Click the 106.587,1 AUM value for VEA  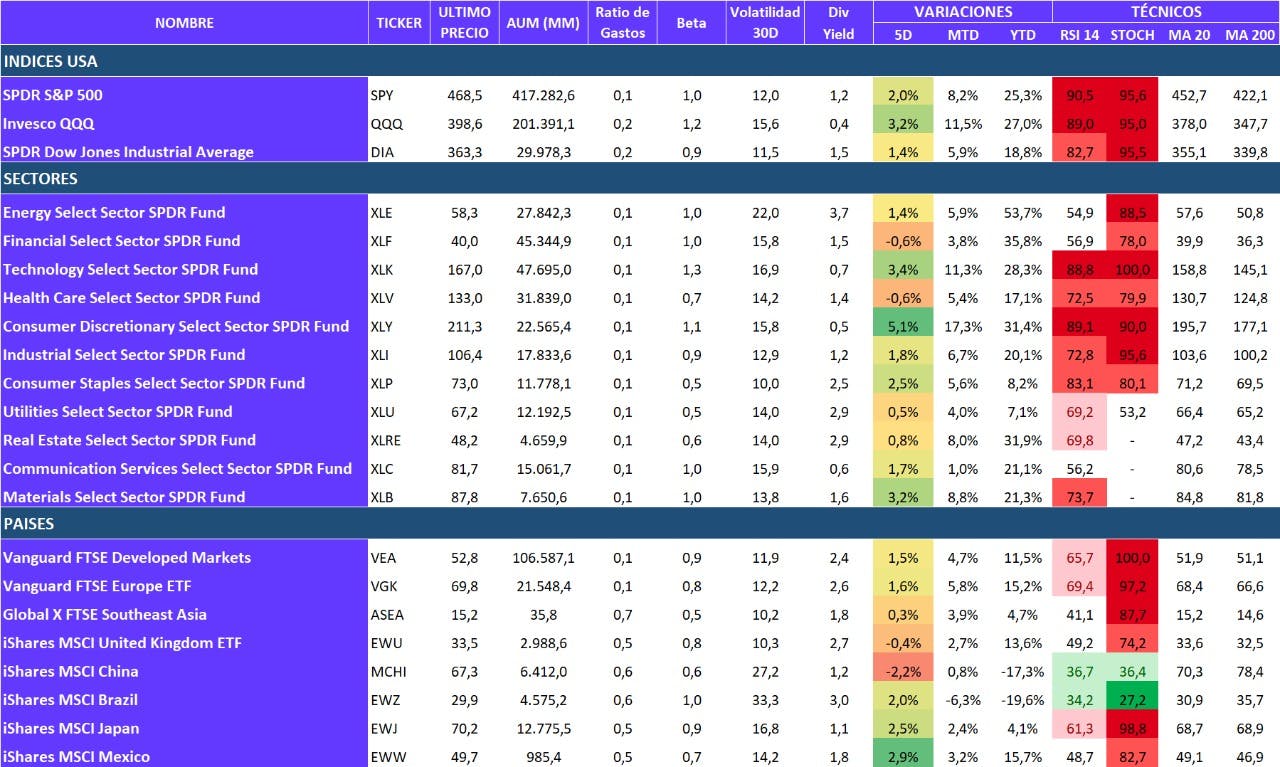[x=543, y=557]
